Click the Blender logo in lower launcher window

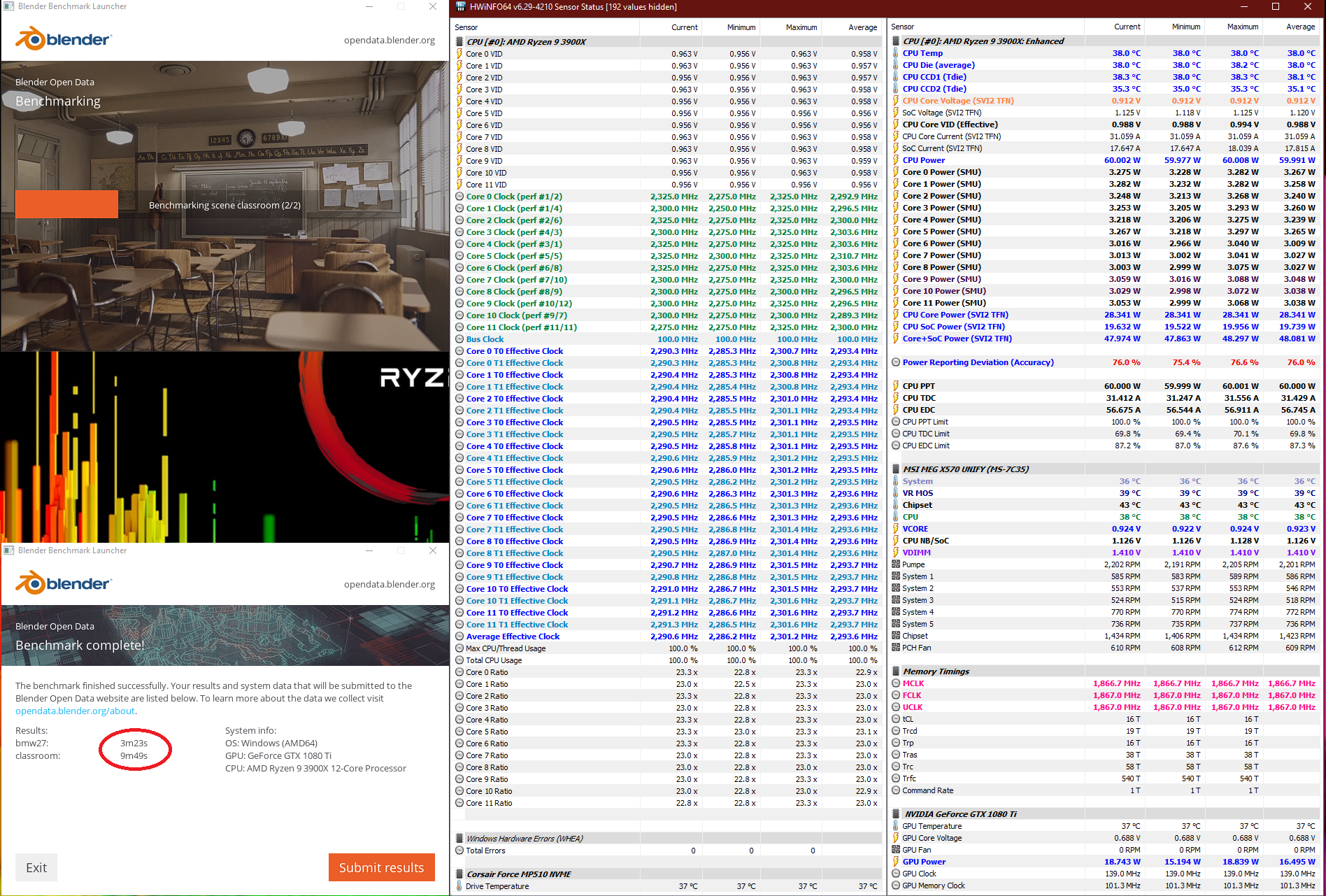click(64, 583)
